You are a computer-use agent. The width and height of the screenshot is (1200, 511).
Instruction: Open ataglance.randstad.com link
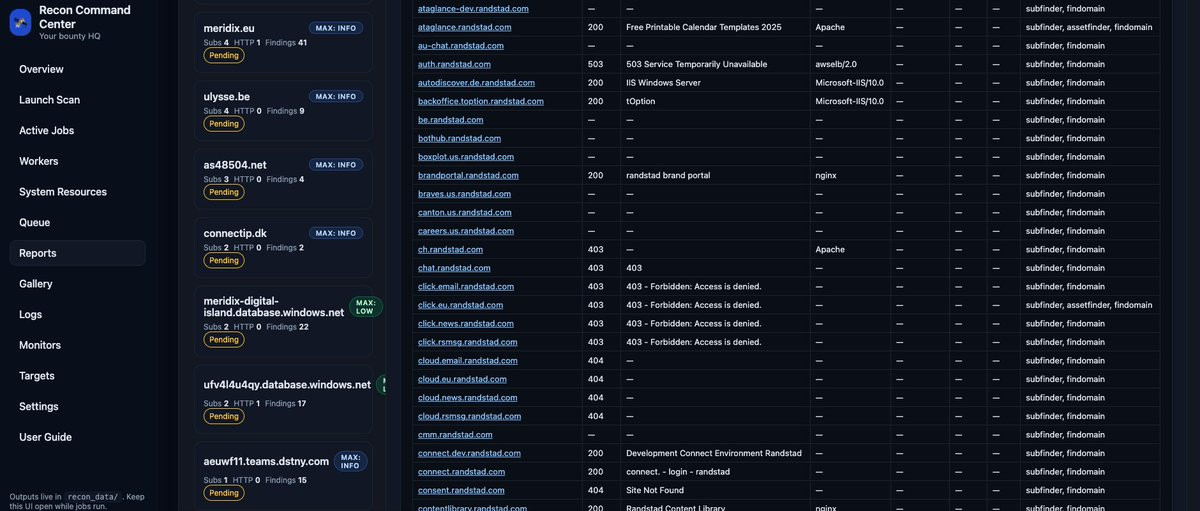tap(464, 27)
